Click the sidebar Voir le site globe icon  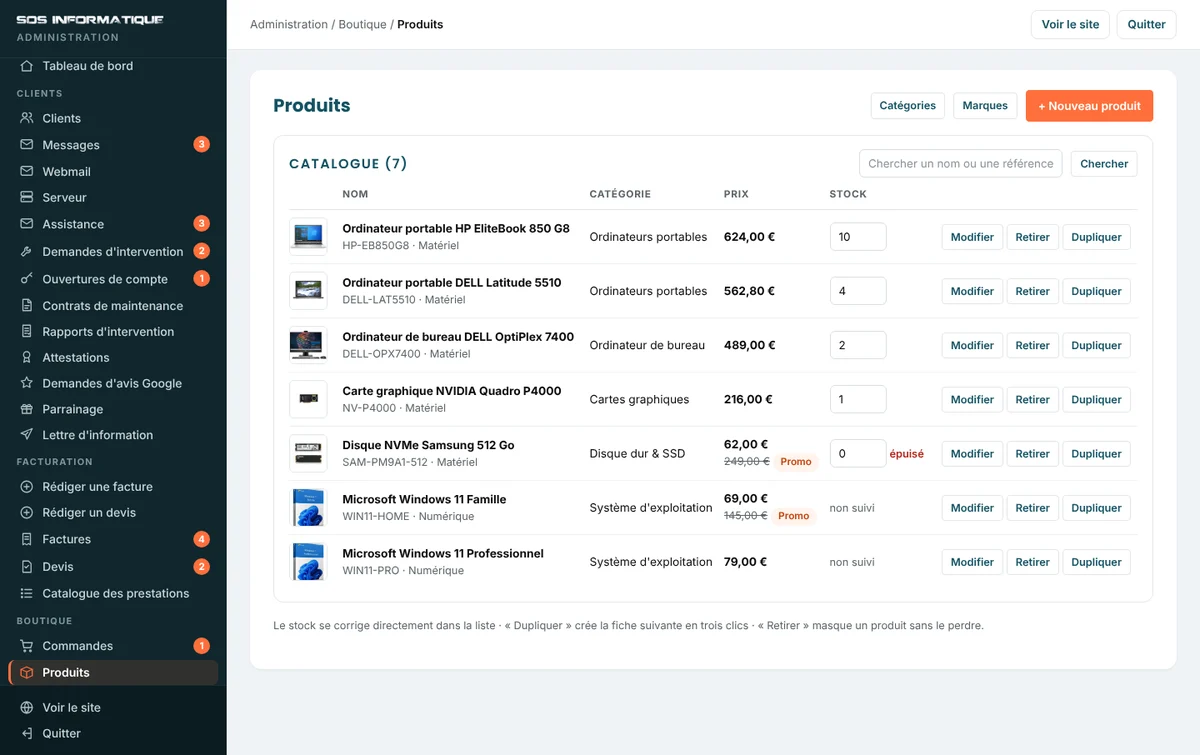[27, 708]
